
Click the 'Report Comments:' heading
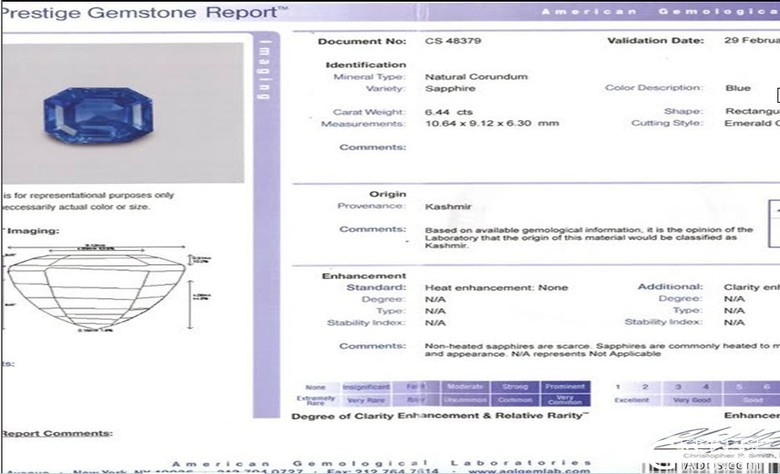[x=57, y=433]
